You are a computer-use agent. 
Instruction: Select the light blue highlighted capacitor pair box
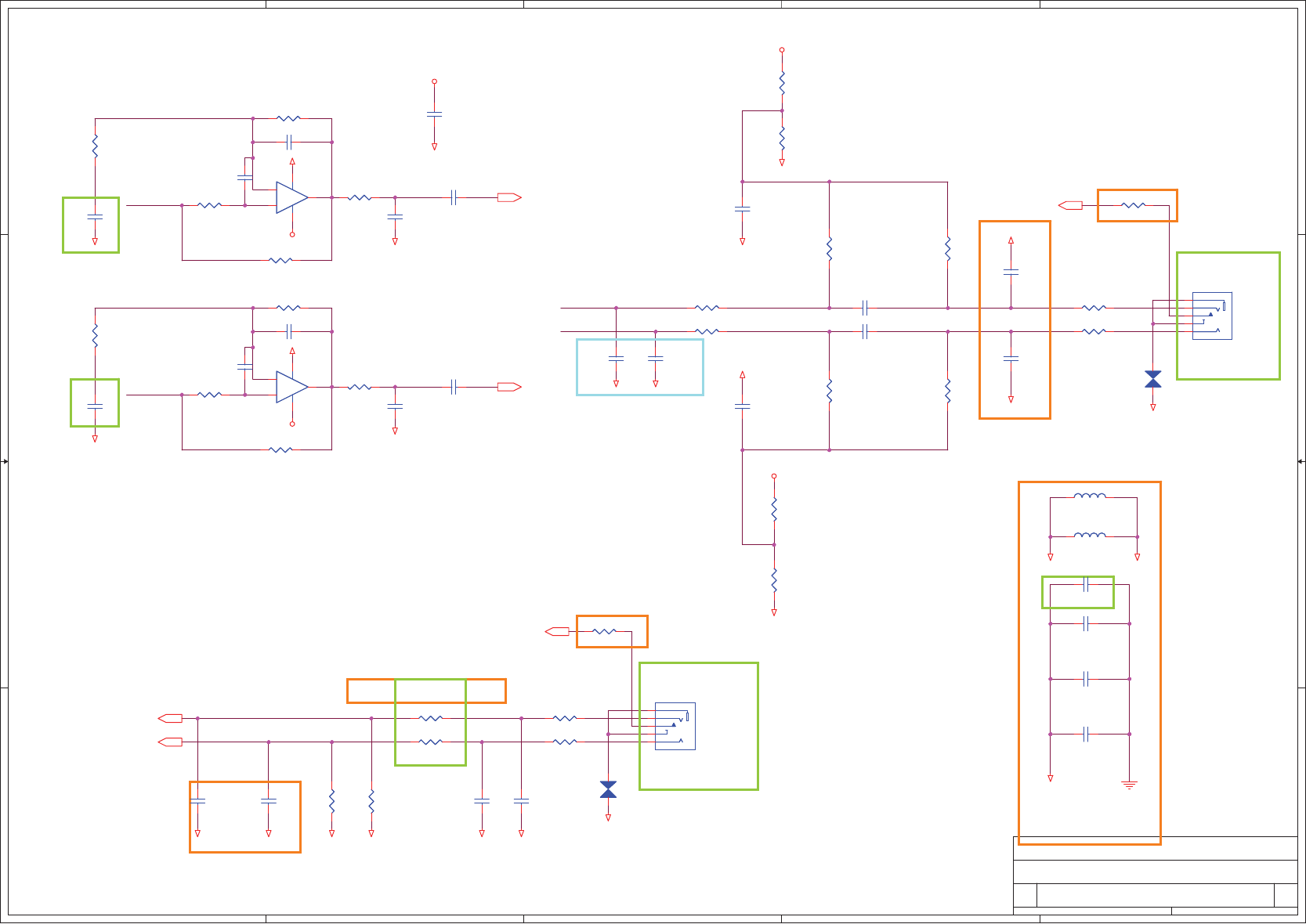pyautogui.click(x=640, y=366)
